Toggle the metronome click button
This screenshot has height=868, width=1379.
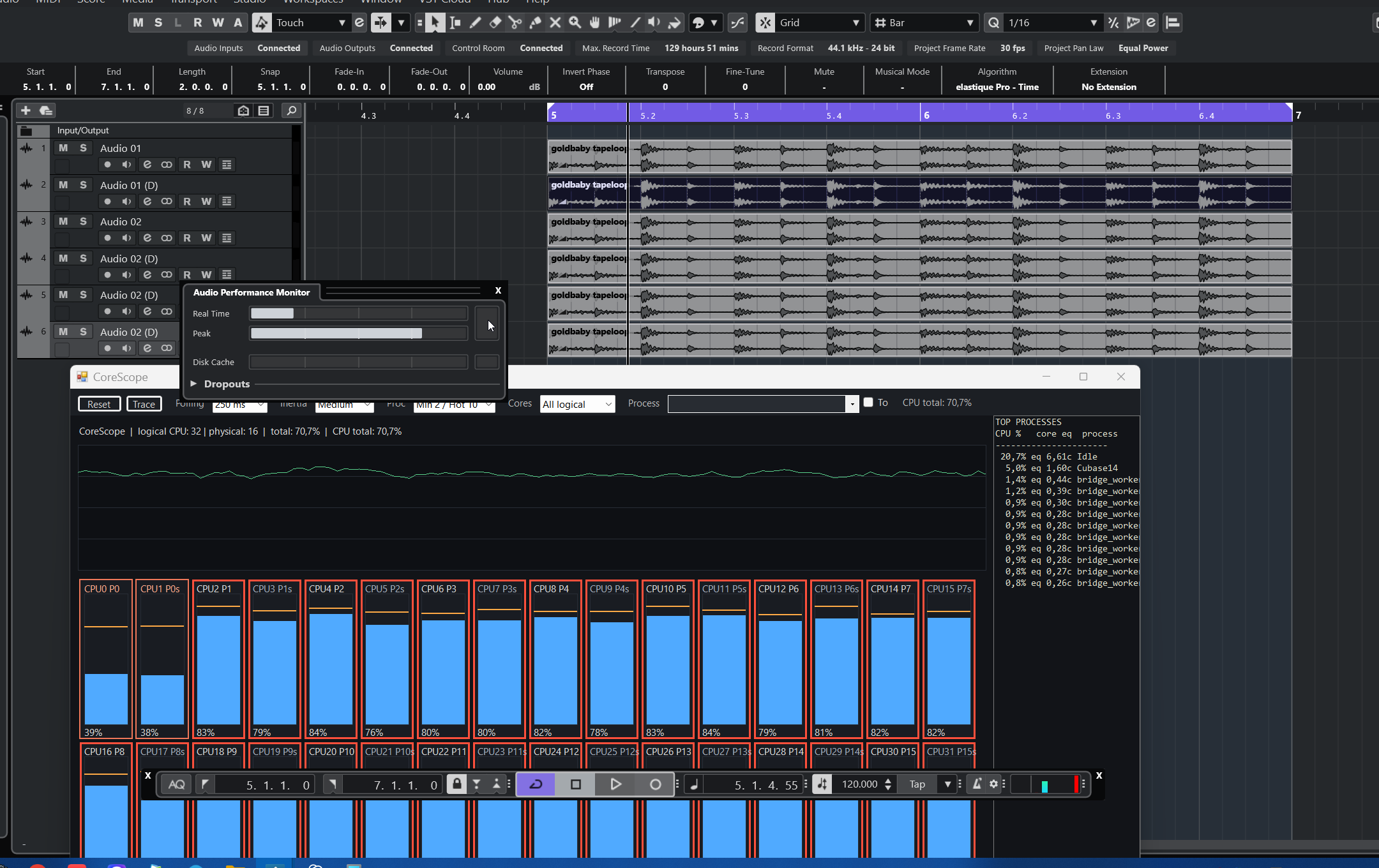coord(977,784)
